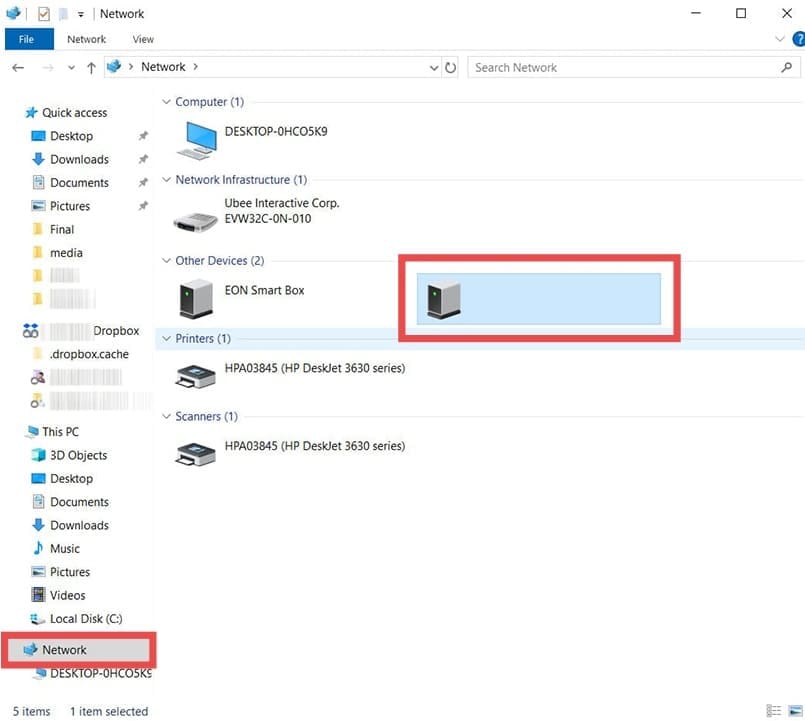Open the address bar history dropdown
Viewport: 805px width, 721px height.
pyautogui.click(x=434, y=68)
